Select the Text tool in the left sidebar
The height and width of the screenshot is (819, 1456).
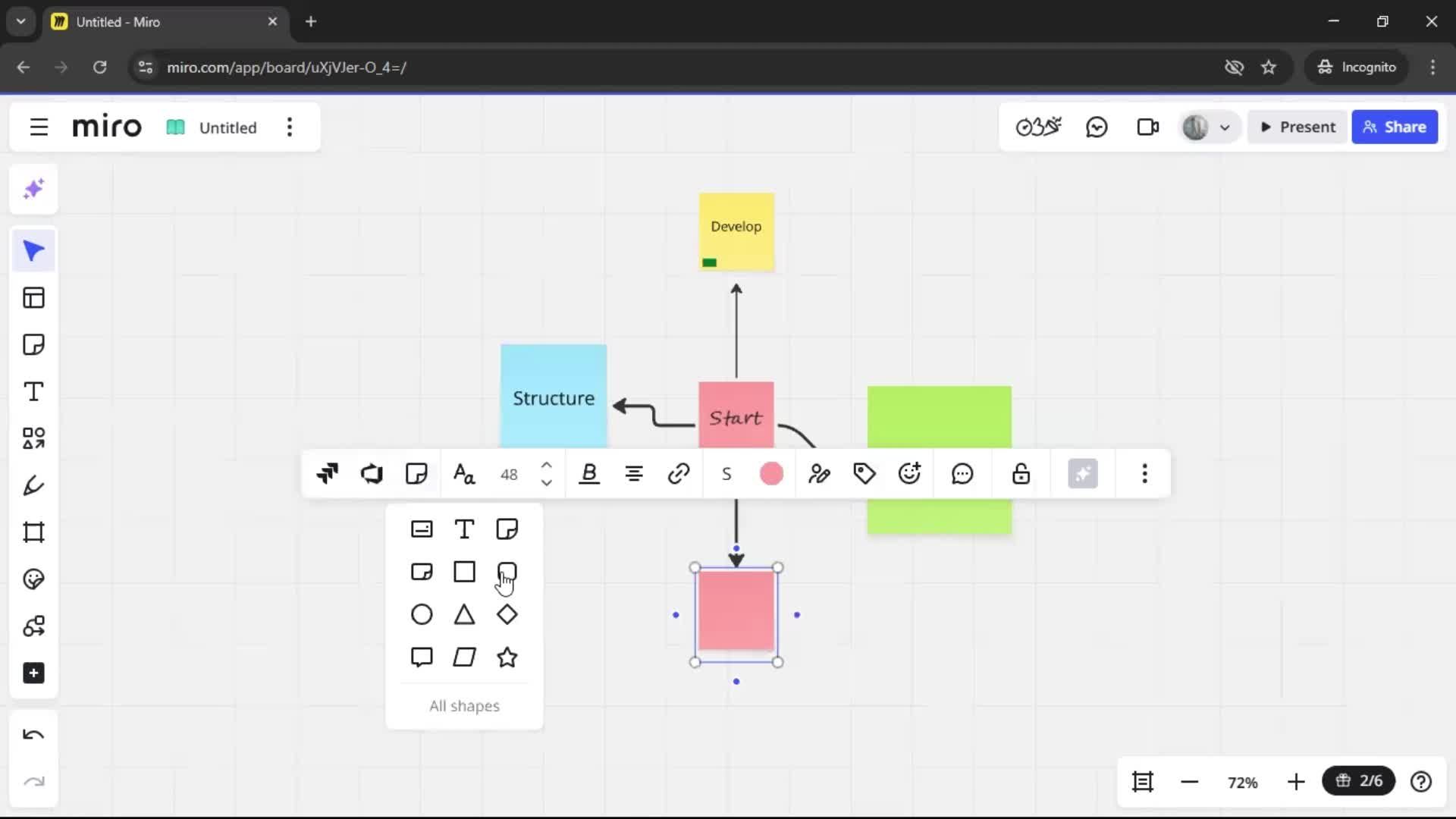[x=33, y=392]
